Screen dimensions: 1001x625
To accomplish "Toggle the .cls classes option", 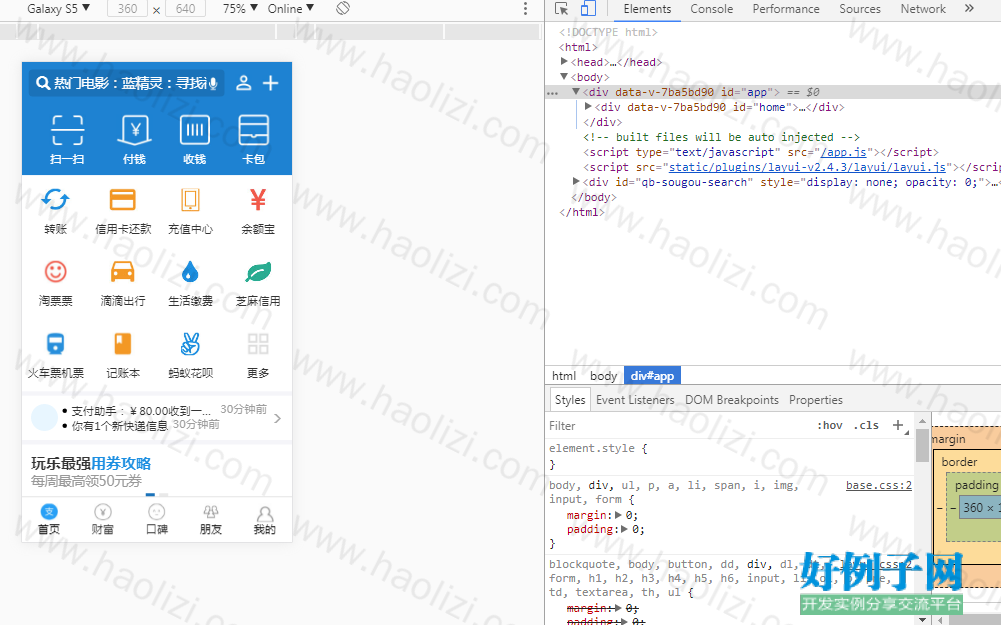I will pyautogui.click(x=866, y=425).
